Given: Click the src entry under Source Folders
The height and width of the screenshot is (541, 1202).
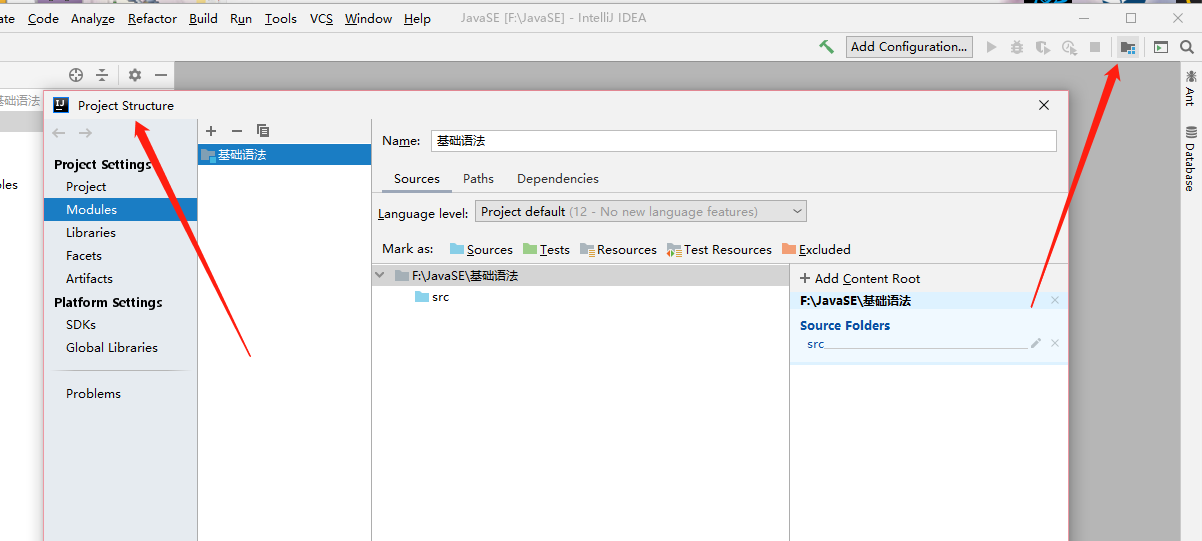Looking at the screenshot, I should (816, 344).
